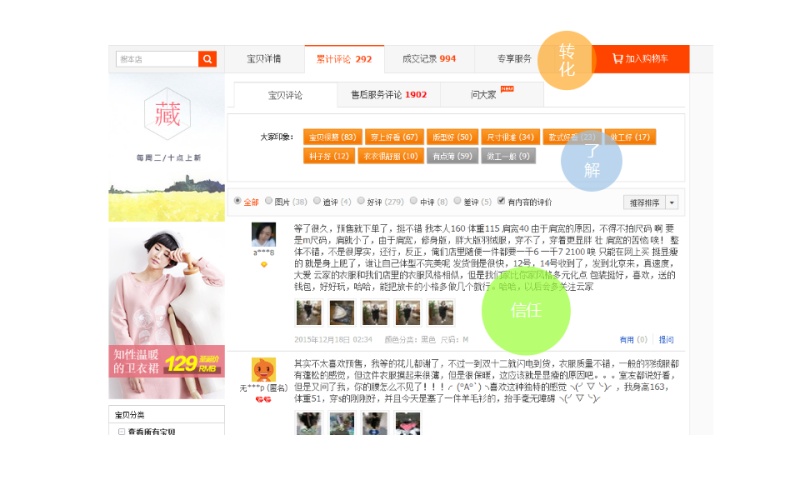Image resolution: width=800 pixels, height=500 pixels.
Task: Click the 宝贝分类 category header
Action: tap(167, 414)
